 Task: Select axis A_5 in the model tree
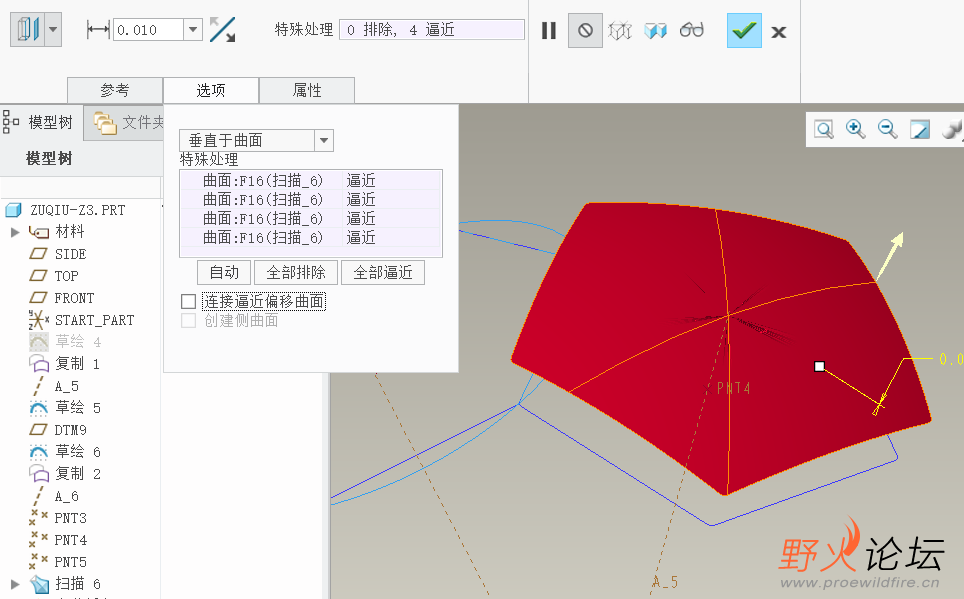(x=66, y=386)
